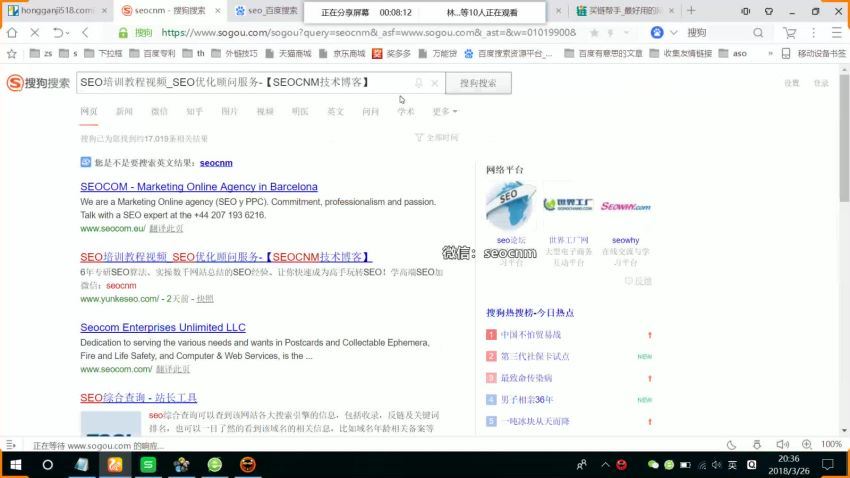850x478 pixels.
Task: Open a new tab with the plus button
Action: coord(691,10)
